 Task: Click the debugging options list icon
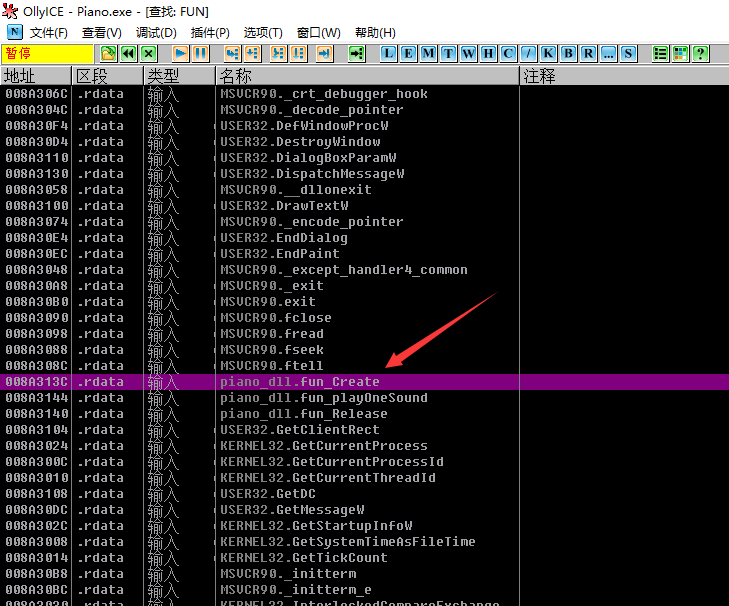(x=660, y=53)
